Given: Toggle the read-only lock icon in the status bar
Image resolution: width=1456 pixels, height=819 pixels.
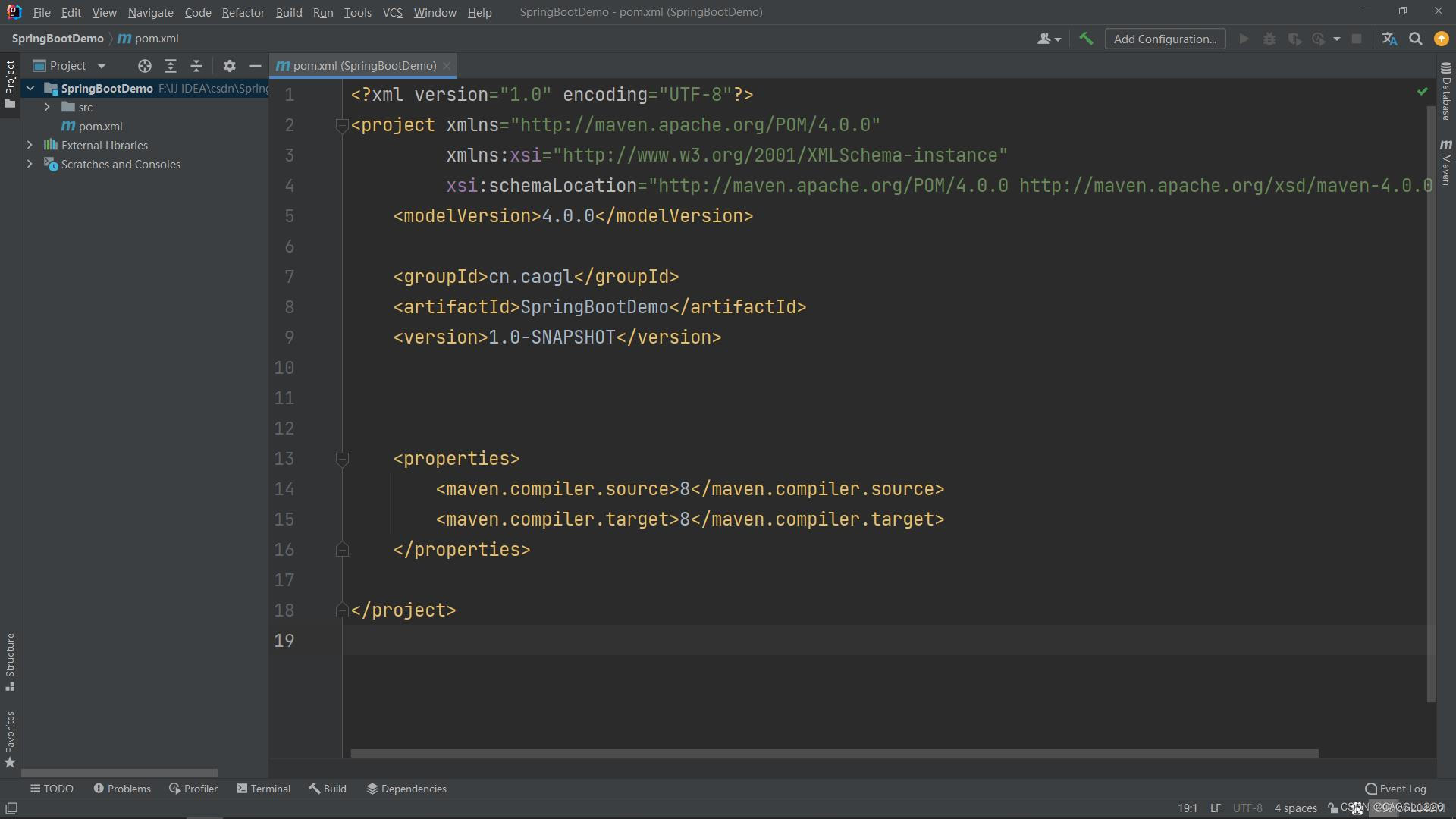Looking at the screenshot, I should (1332, 808).
